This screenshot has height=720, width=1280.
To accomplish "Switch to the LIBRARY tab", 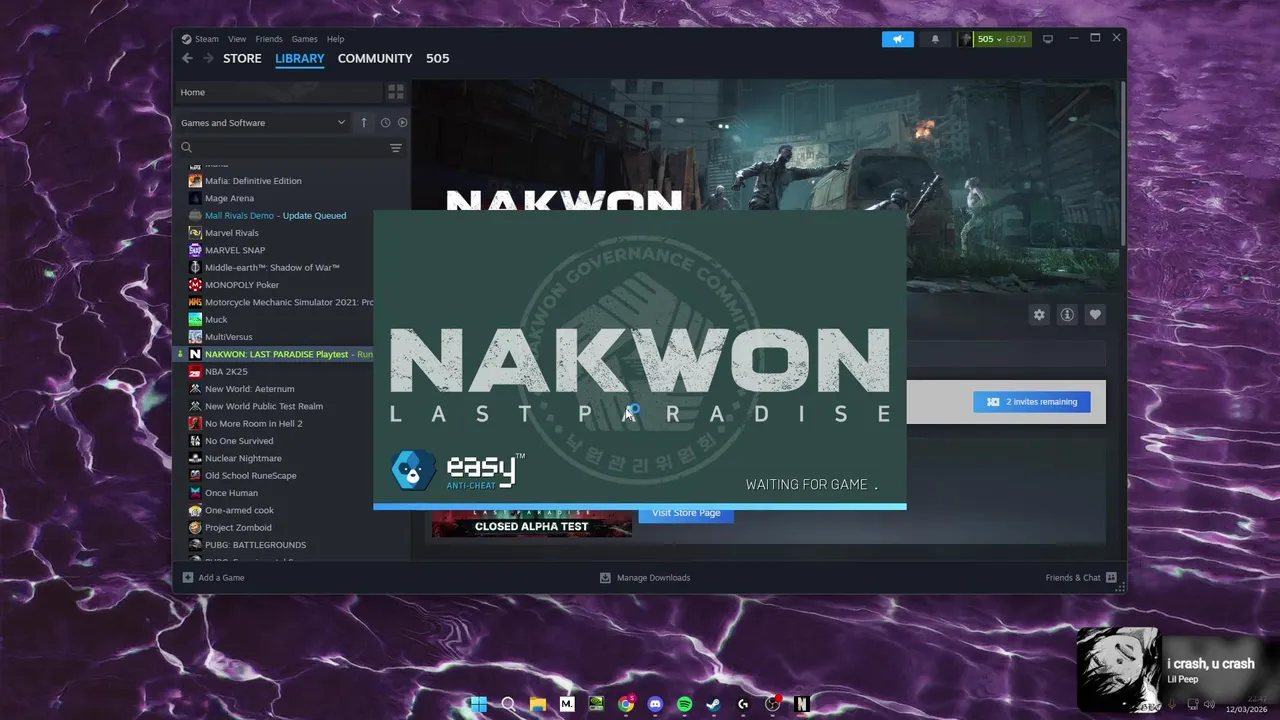I will [300, 58].
